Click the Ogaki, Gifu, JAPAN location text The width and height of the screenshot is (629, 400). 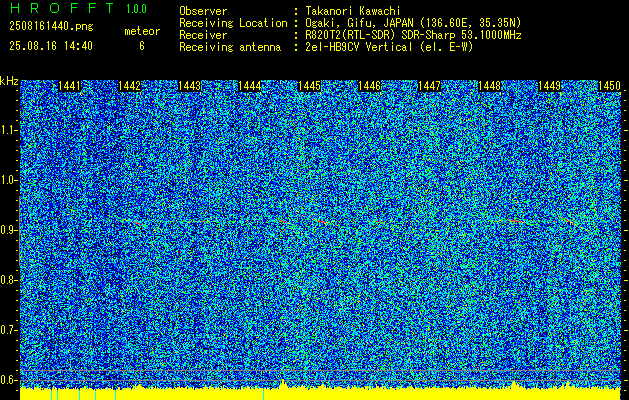[x=413, y=23]
